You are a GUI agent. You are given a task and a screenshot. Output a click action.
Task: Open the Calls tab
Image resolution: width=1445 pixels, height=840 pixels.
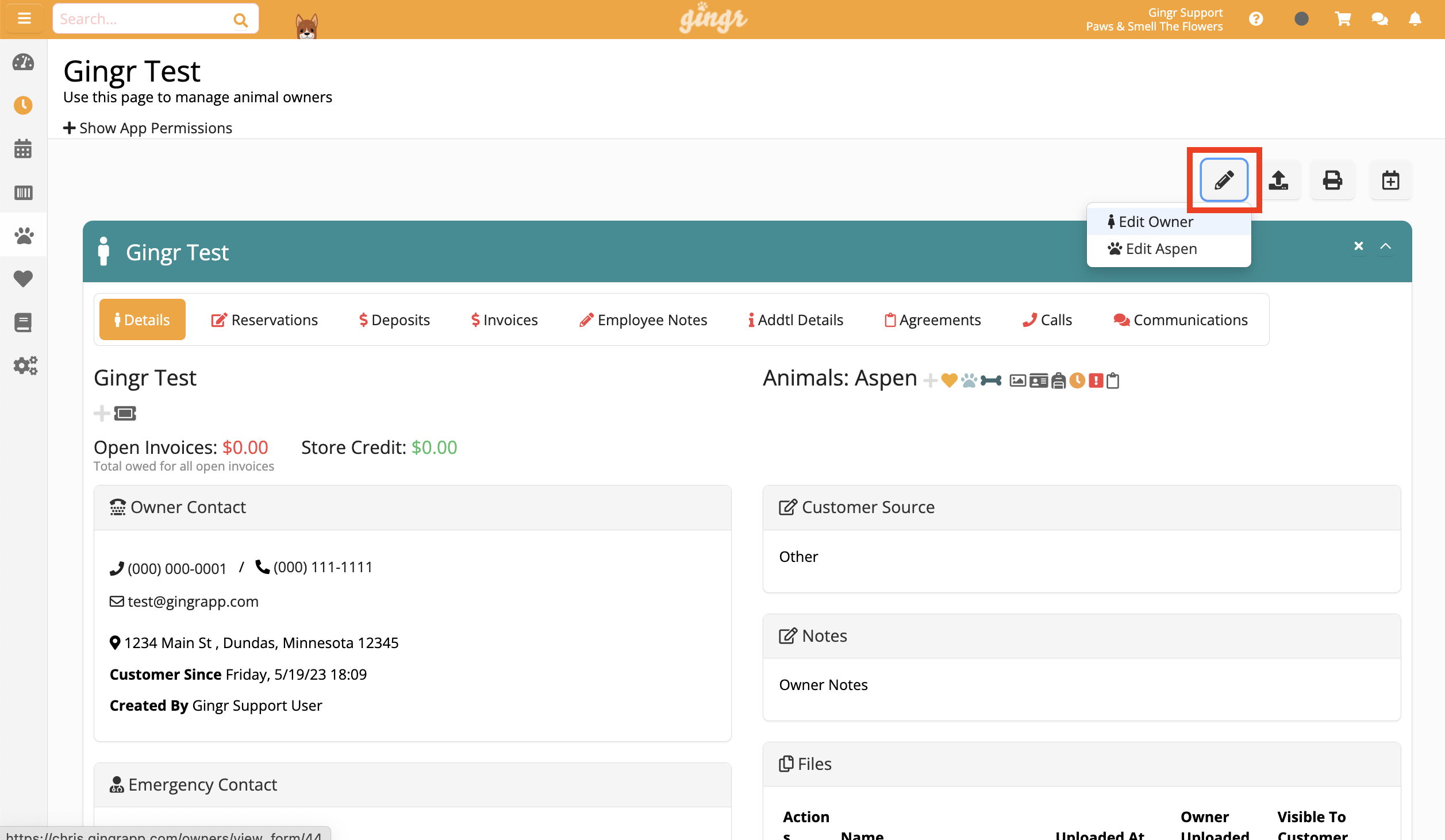pyautogui.click(x=1047, y=319)
